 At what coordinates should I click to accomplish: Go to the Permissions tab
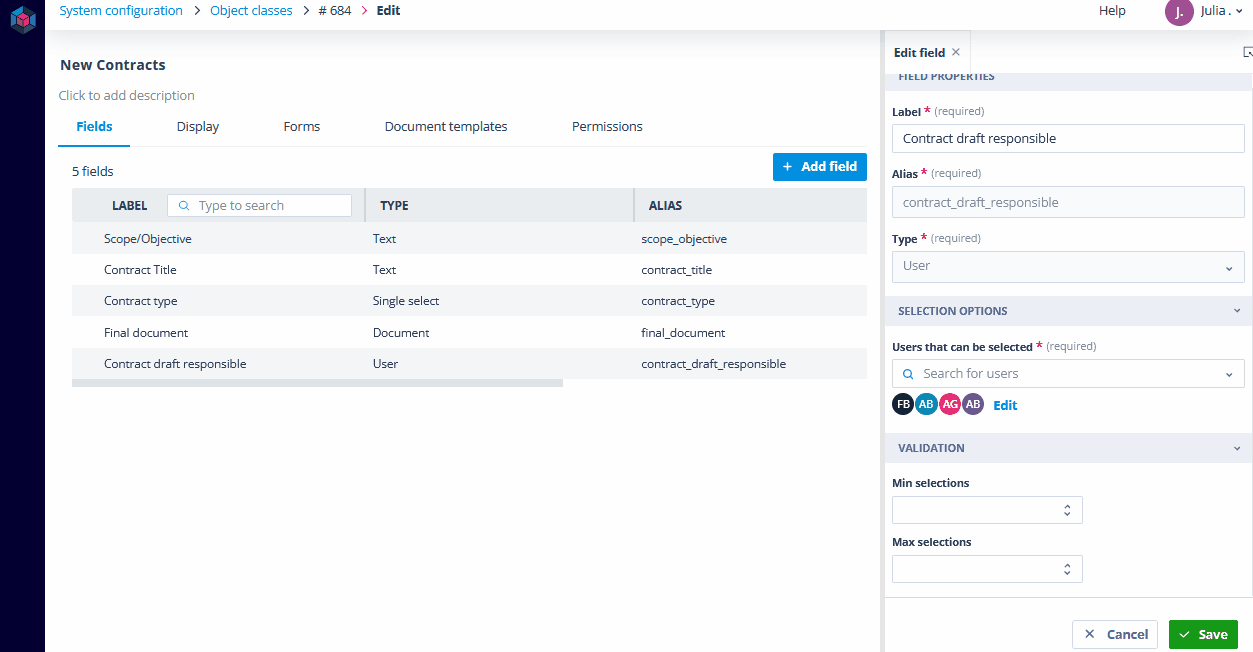coord(607,127)
